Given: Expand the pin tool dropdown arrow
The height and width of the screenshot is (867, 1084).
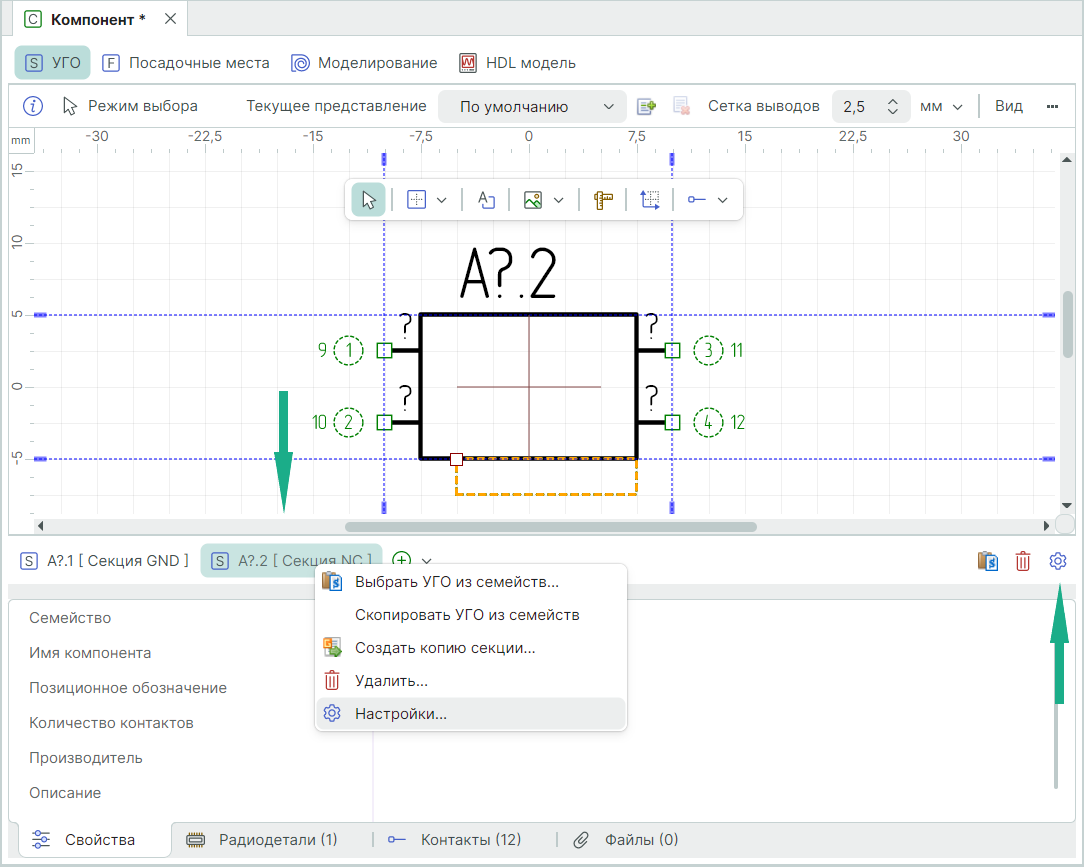Looking at the screenshot, I should pos(723,200).
